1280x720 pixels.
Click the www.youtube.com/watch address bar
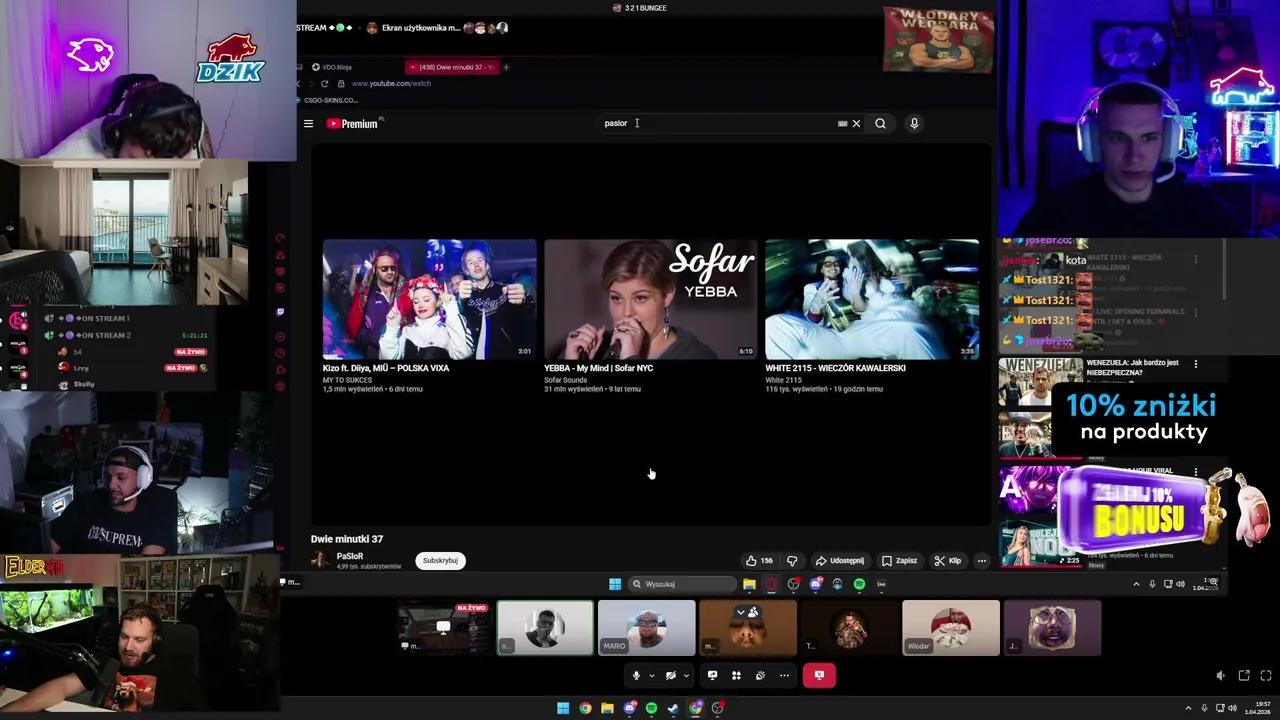point(391,83)
